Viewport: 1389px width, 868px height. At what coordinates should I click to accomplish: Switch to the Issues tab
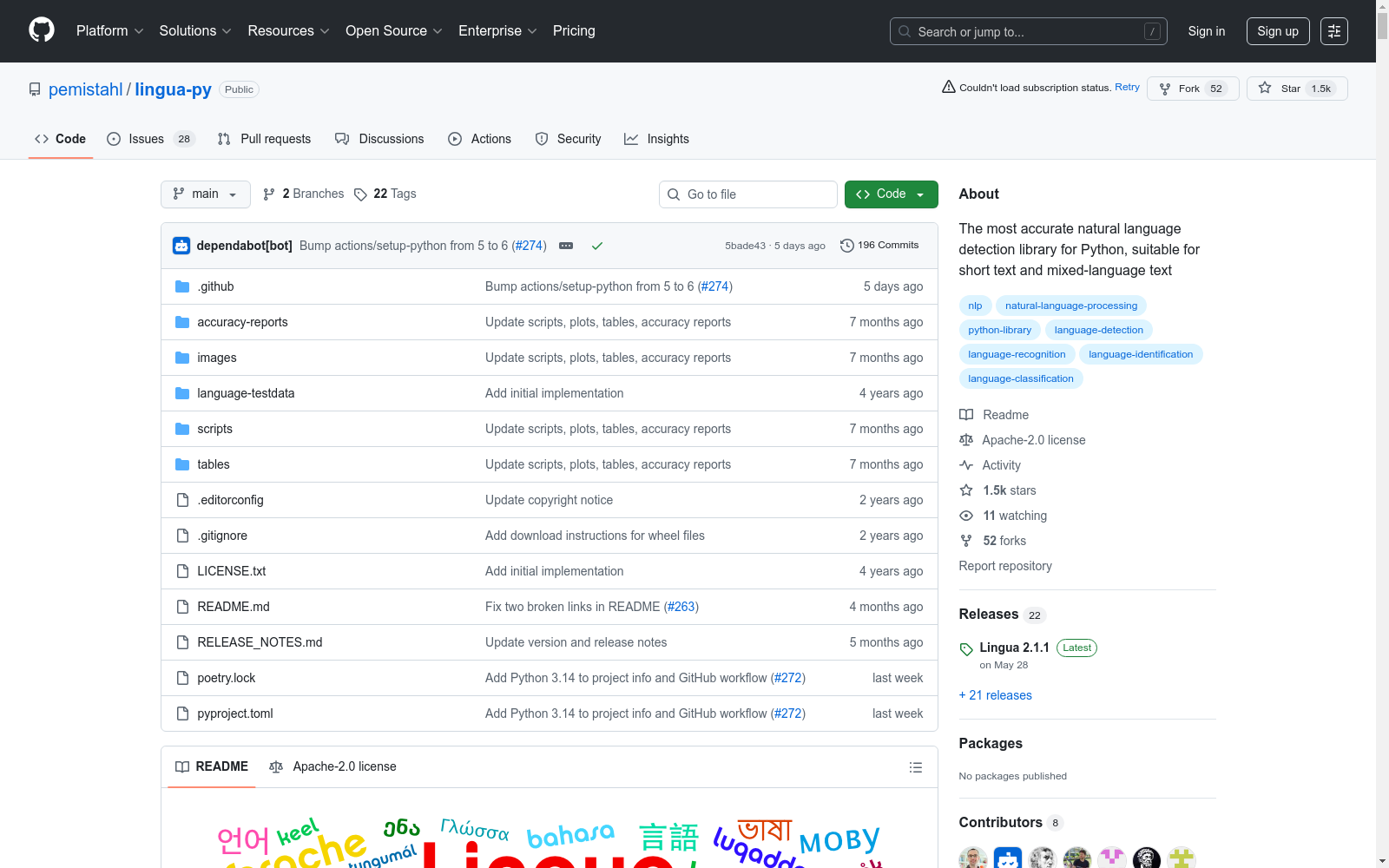tap(151, 139)
